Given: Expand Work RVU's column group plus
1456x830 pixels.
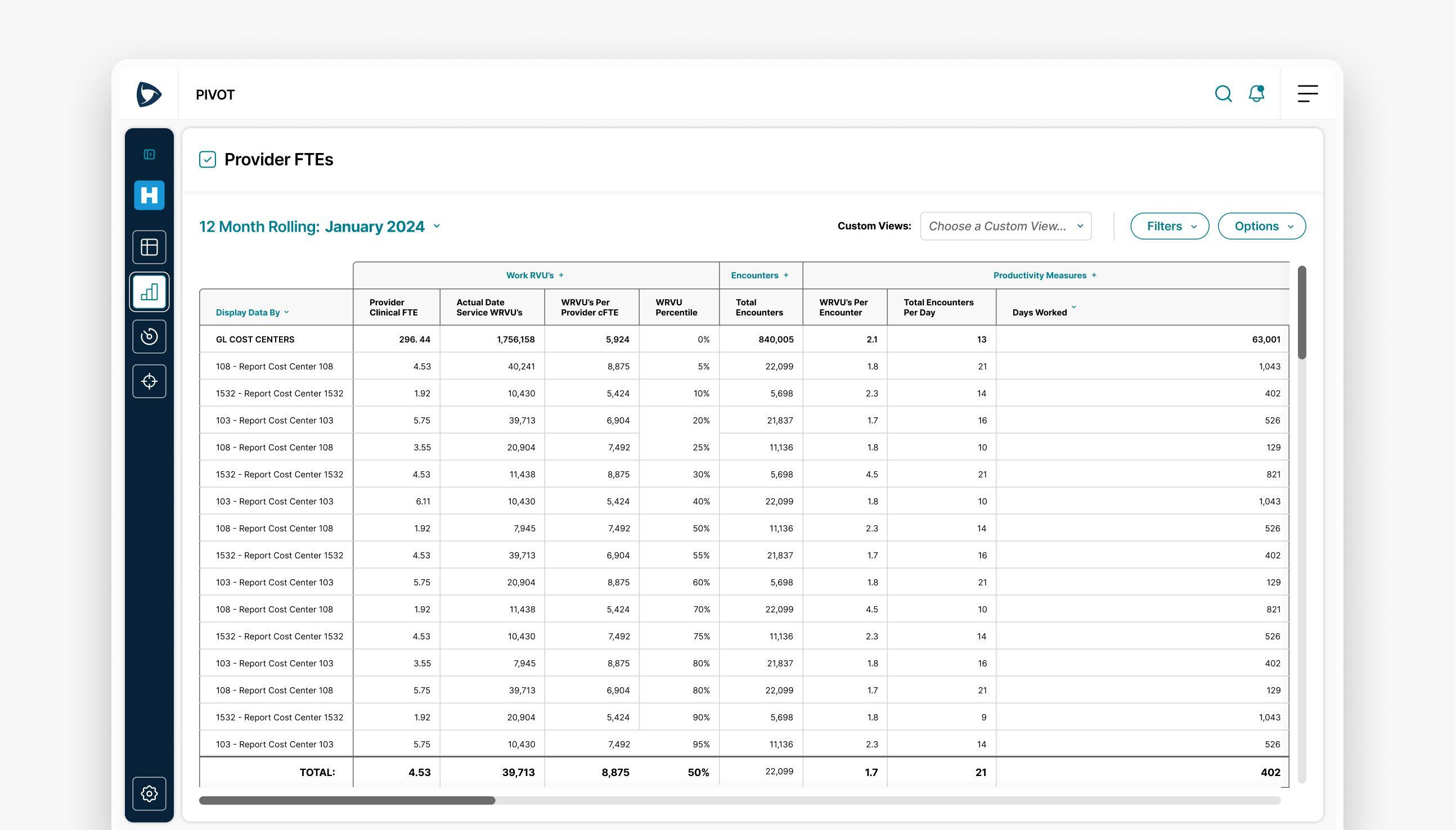Looking at the screenshot, I should (561, 276).
